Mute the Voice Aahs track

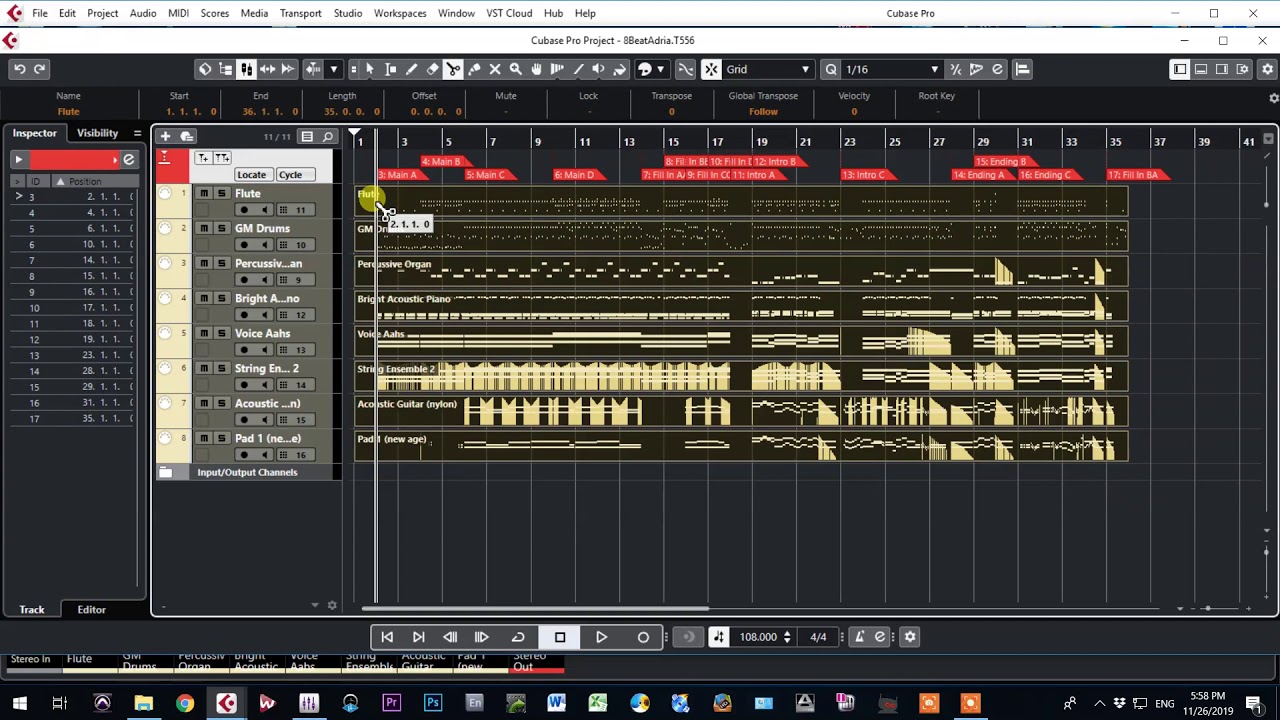[x=204, y=334]
